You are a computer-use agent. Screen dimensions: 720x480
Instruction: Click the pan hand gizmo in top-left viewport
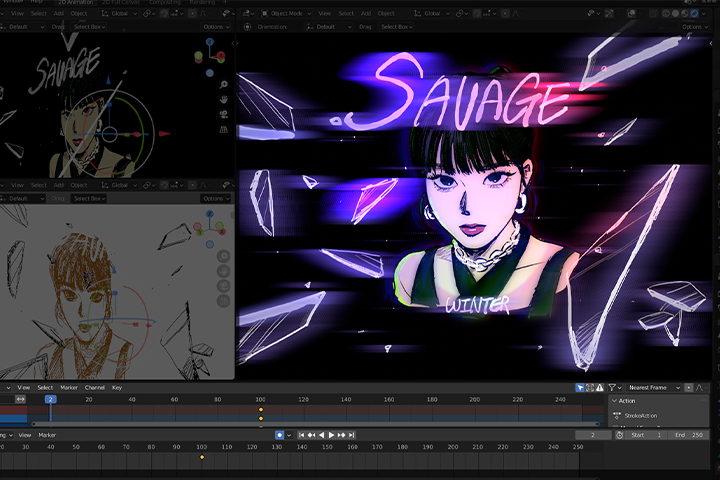coord(224,99)
